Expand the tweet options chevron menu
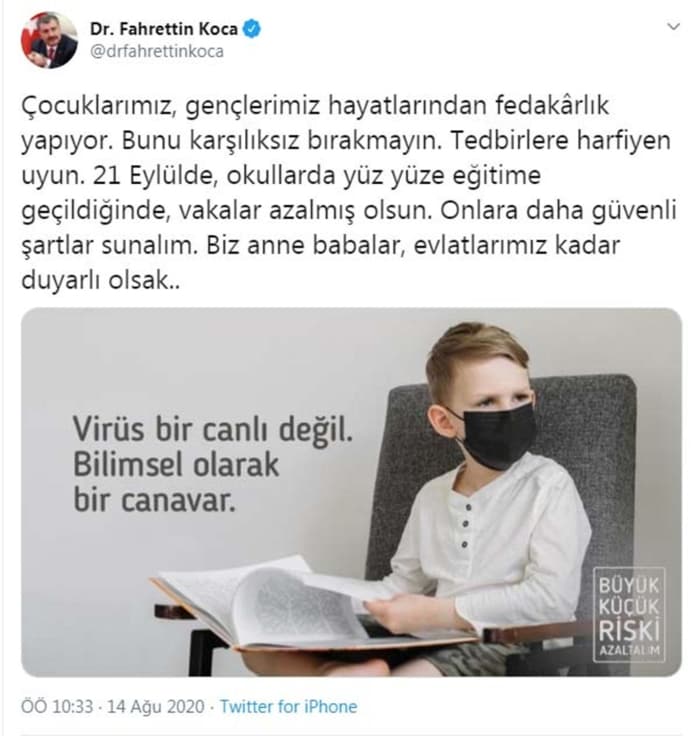700x736 pixels. click(x=674, y=27)
